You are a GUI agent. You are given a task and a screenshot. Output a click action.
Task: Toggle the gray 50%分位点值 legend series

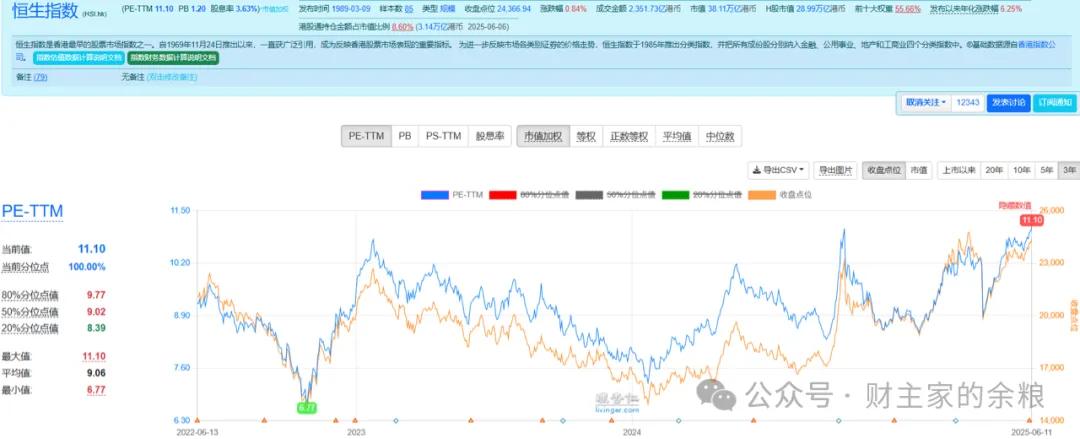click(x=615, y=195)
